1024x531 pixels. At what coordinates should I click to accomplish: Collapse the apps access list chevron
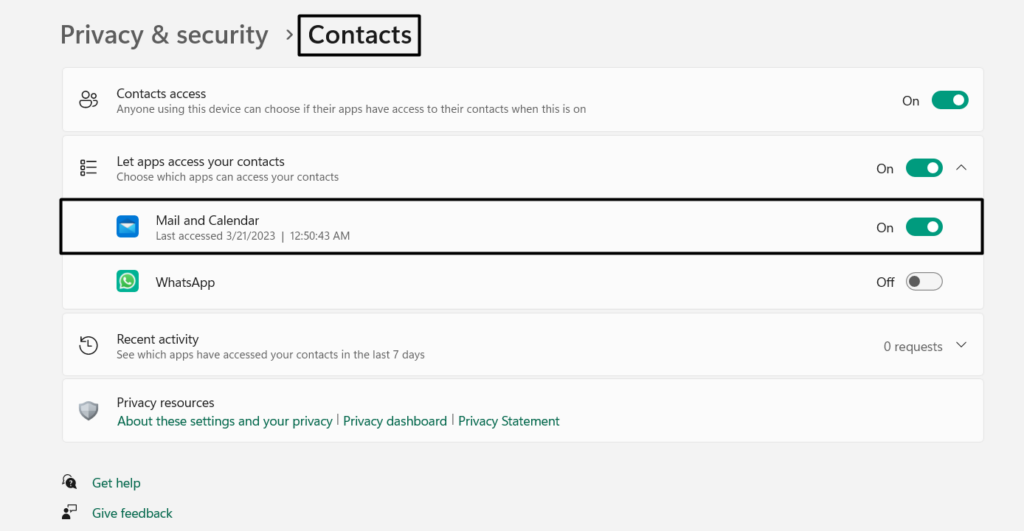click(x=961, y=168)
